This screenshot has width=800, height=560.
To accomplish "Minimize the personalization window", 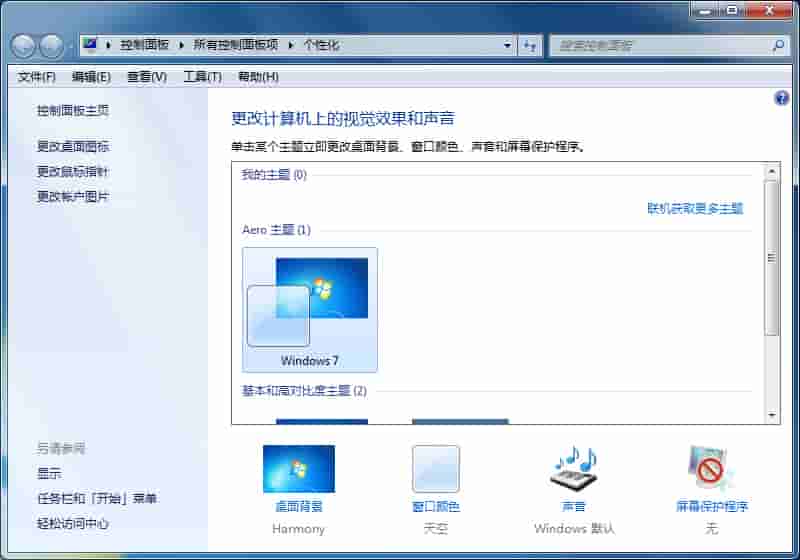I will point(705,10).
